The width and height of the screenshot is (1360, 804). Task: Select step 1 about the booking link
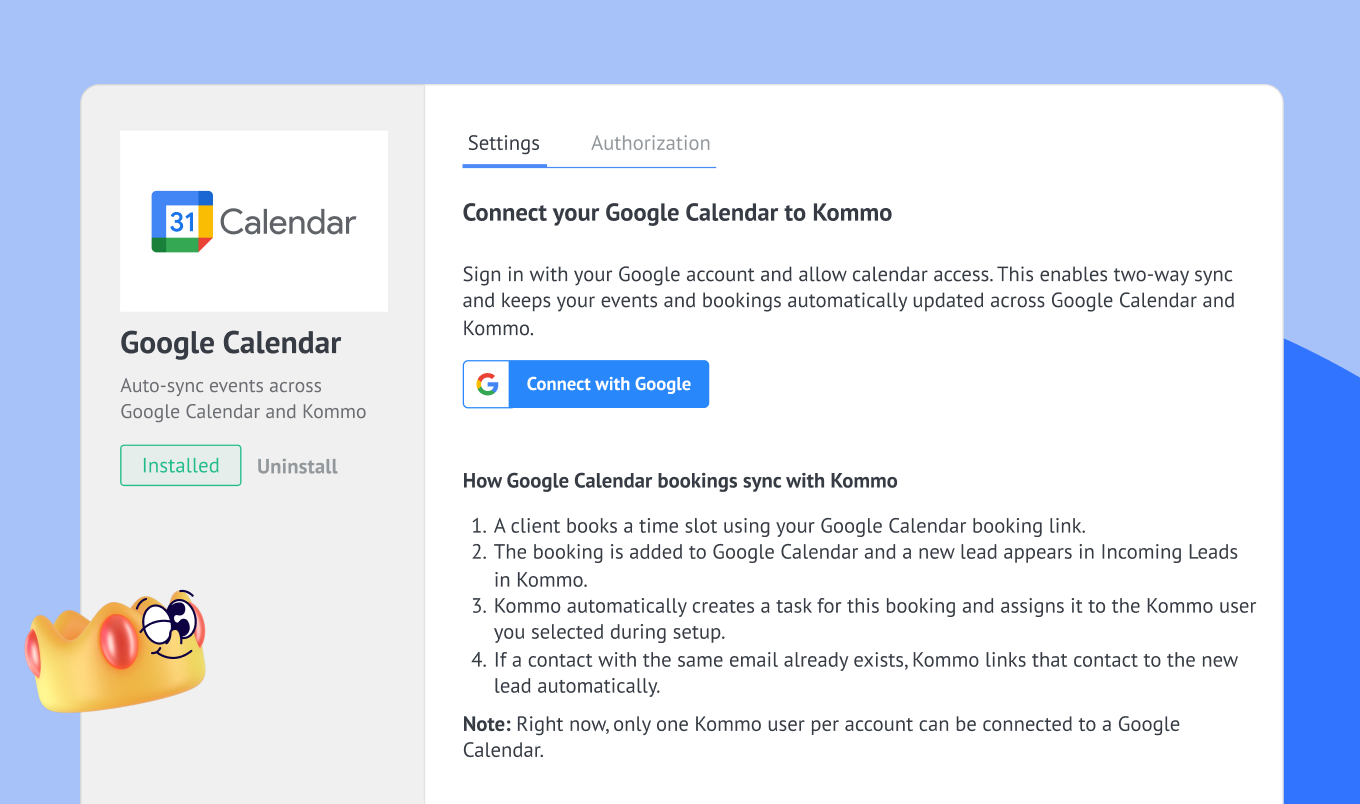[x=789, y=525]
